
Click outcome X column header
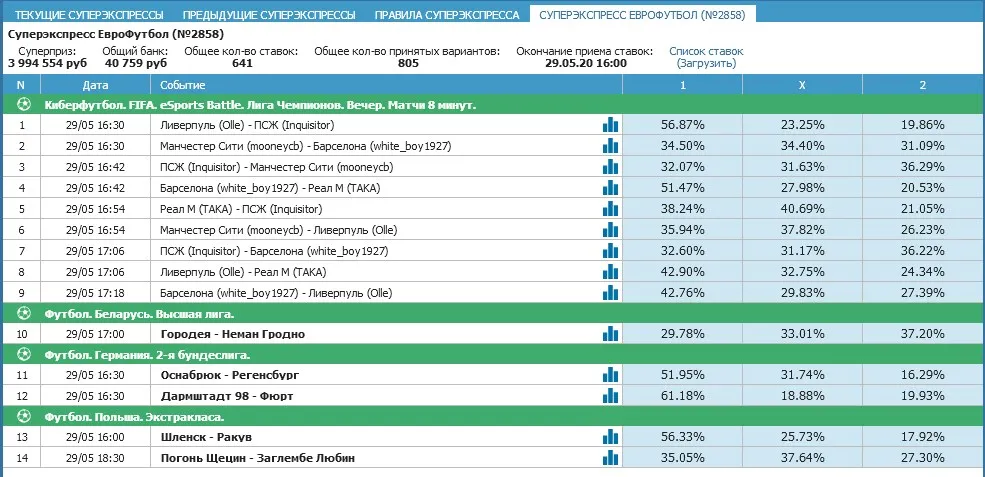click(802, 85)
